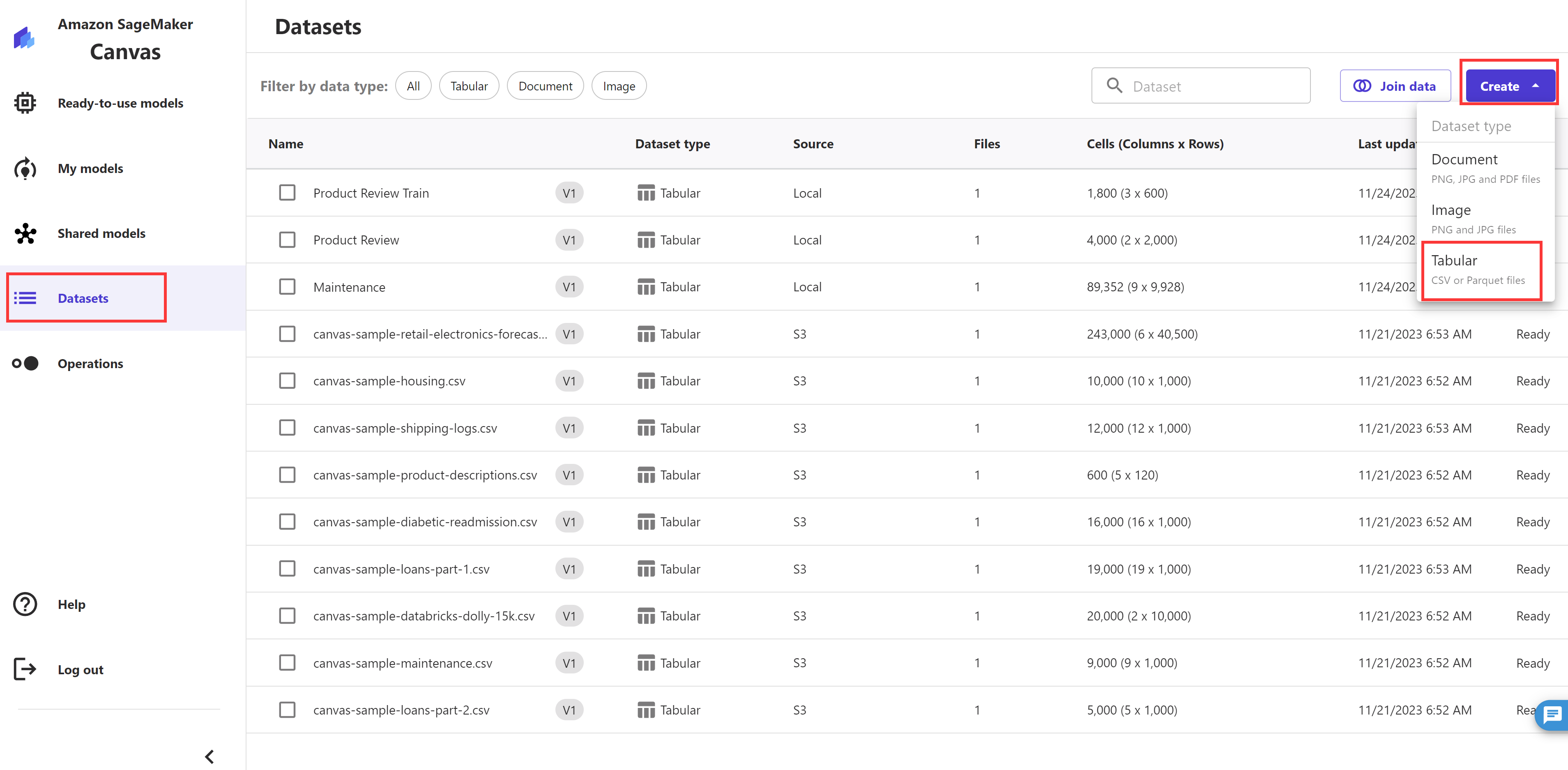Open canvas-sample-product-descriptions.csv dataset name
Image resolution: width=1568 pixels, height=770 pixels.
tap(425, 475)
